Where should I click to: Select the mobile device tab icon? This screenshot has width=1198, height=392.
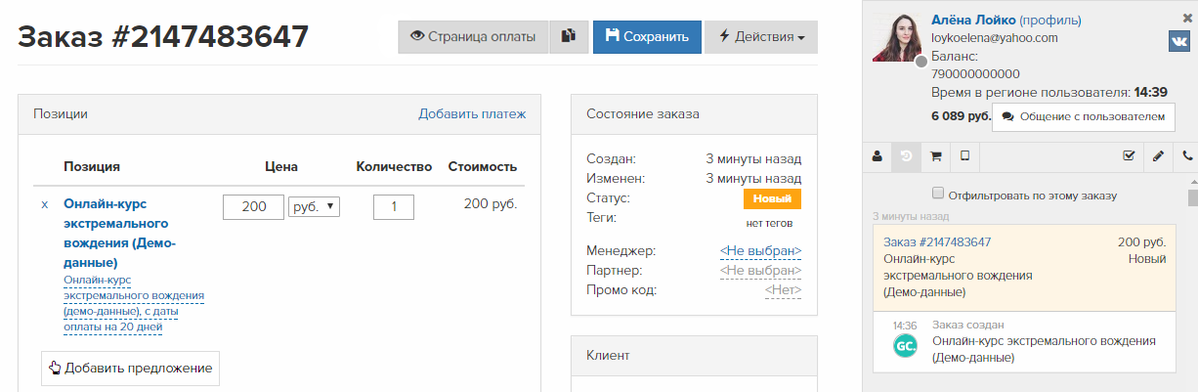[x=964, y=156]
